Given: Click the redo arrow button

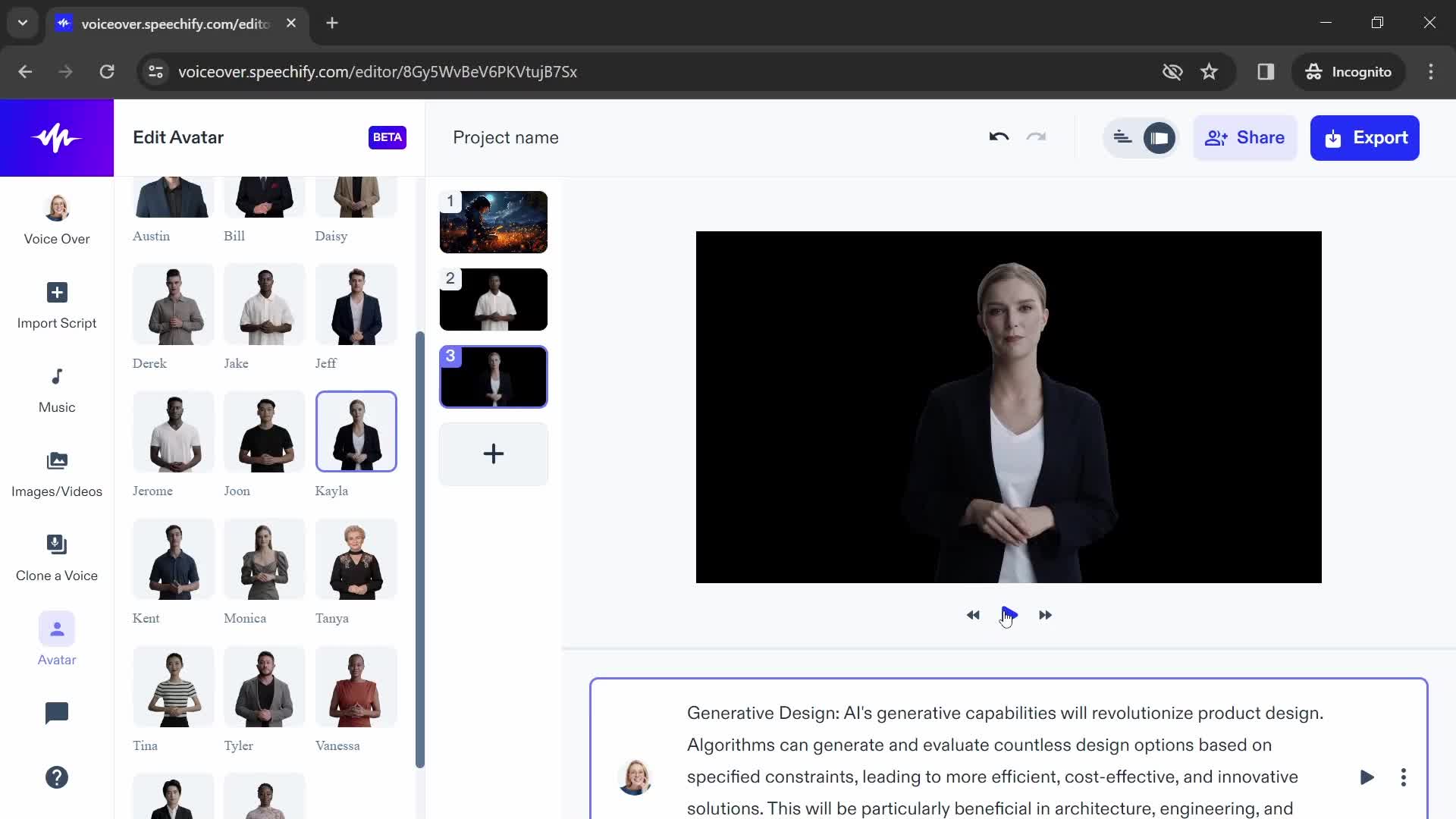Looking at the screenshot, I should tap(1036, 138).
